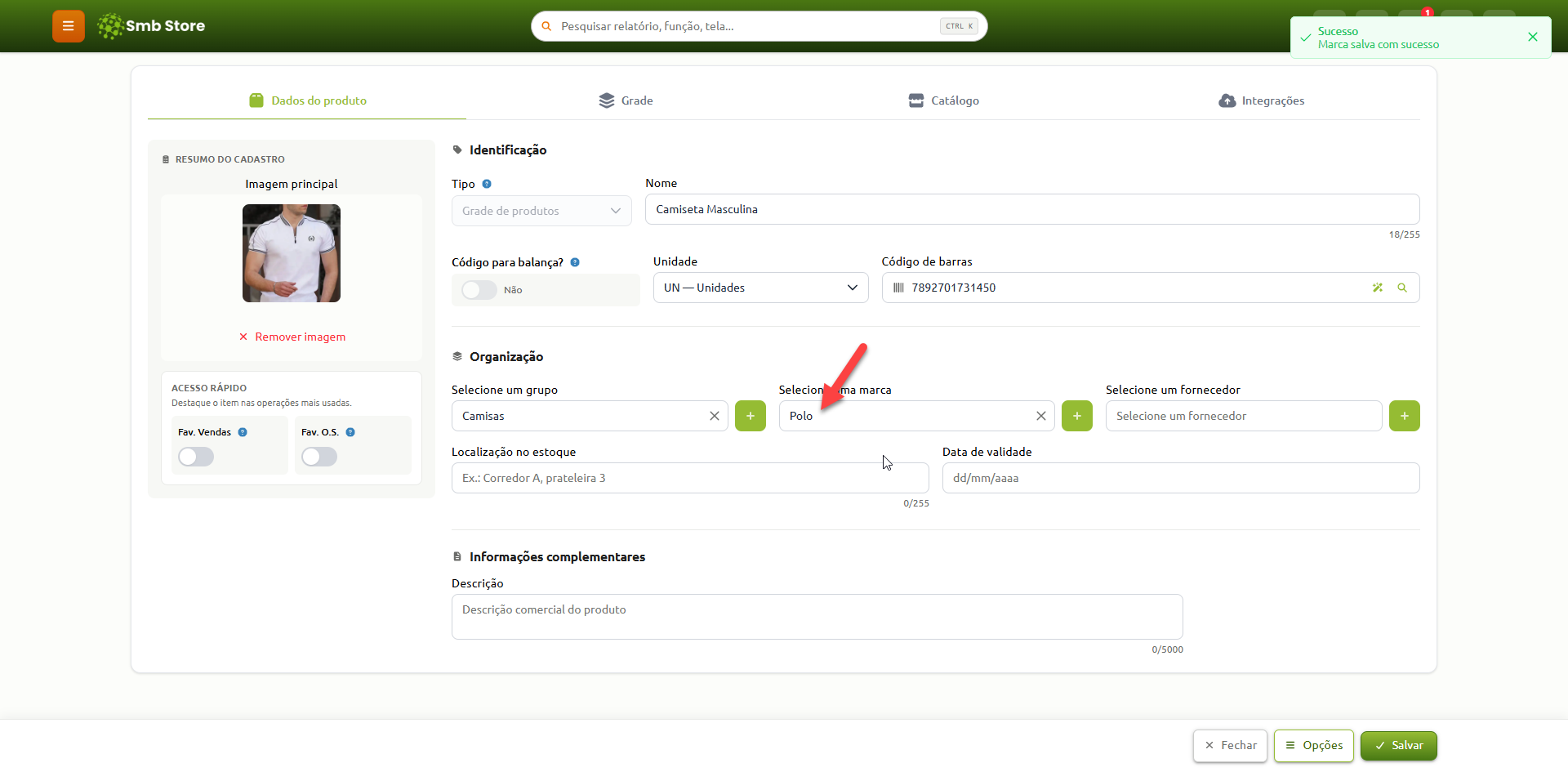Click the ACESSO RÁPIDO label
Image resolution: width=1568 pixels, height=772 pixels.
pos(209,388)
